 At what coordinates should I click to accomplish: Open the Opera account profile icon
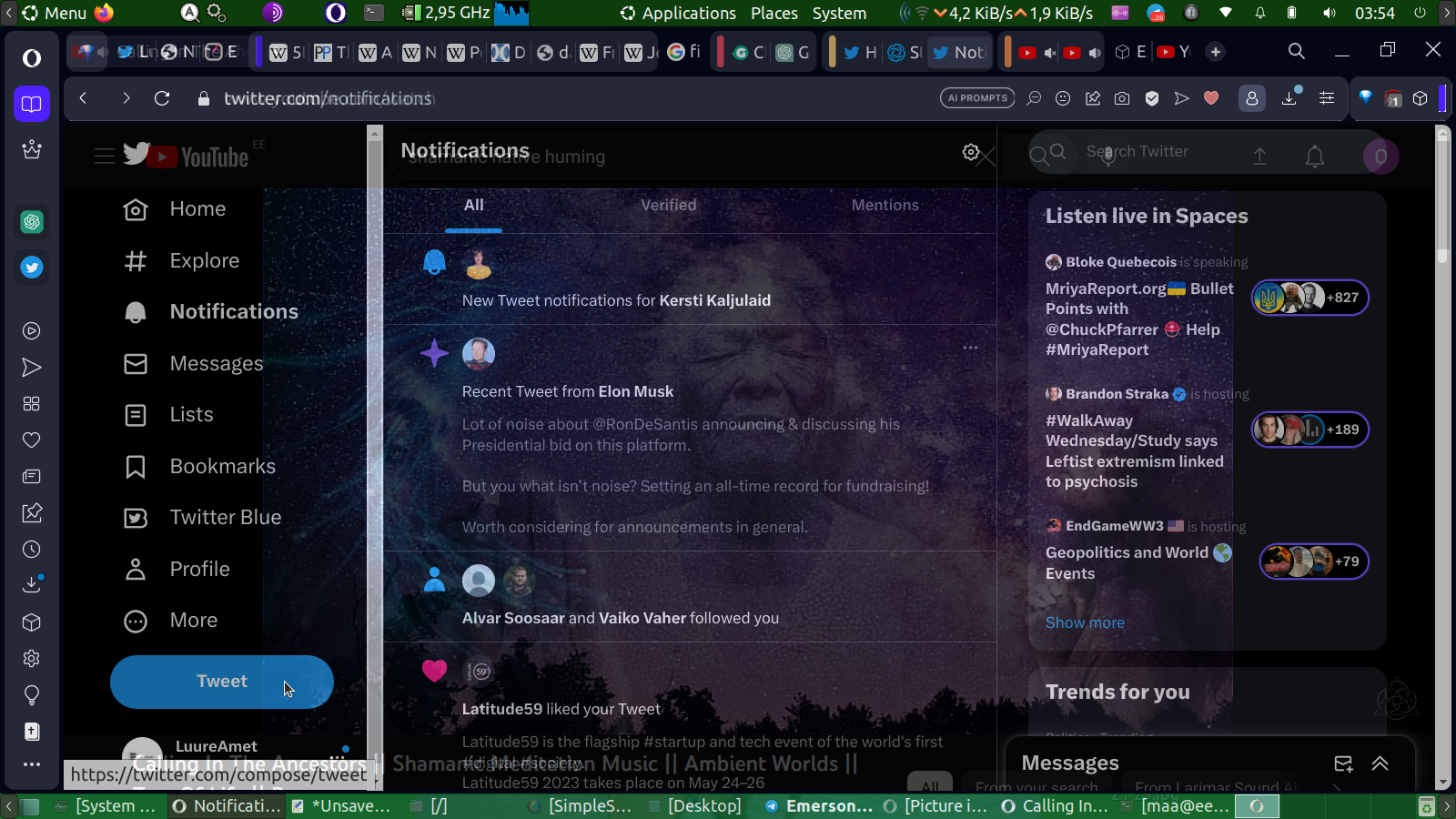(1252, 98)
